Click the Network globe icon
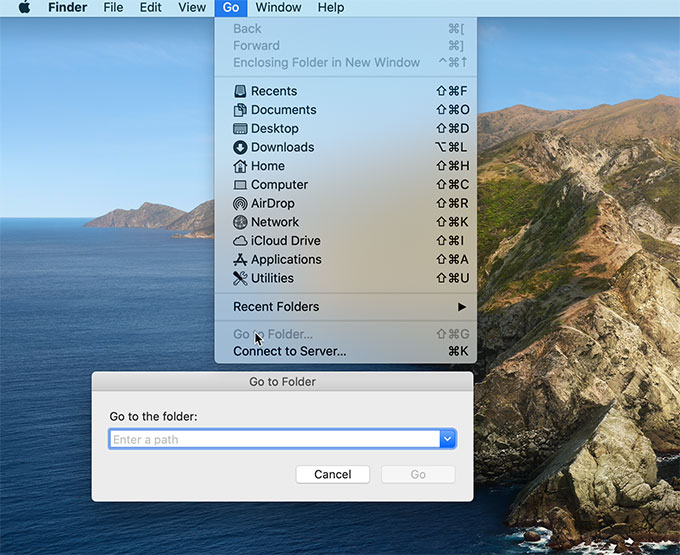The width and height of the screenshot is (680, 555). point(240,222)
